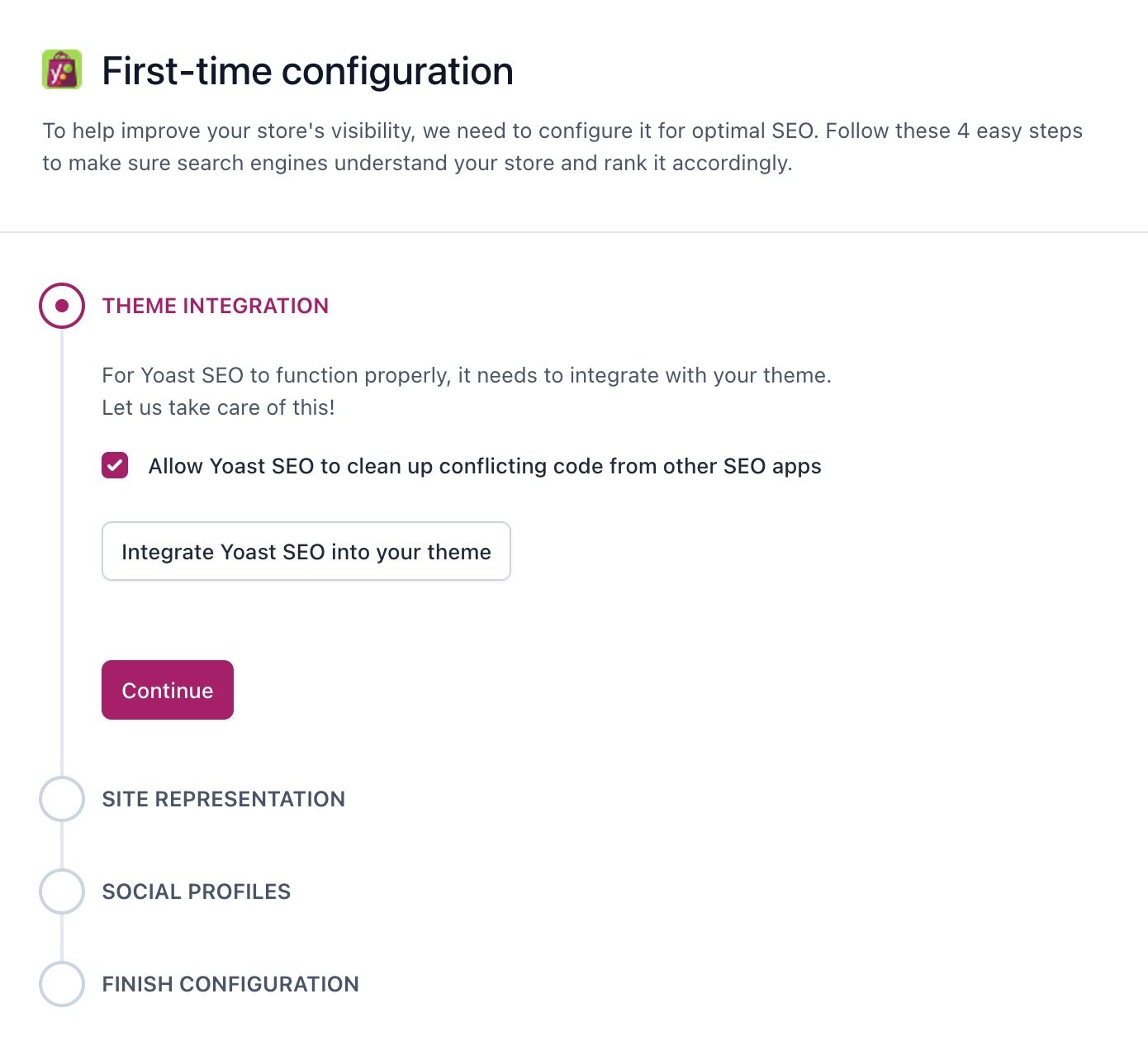Click the Finish Configuration step circle
The image size is (1148, 1046).
click(62, 984)
